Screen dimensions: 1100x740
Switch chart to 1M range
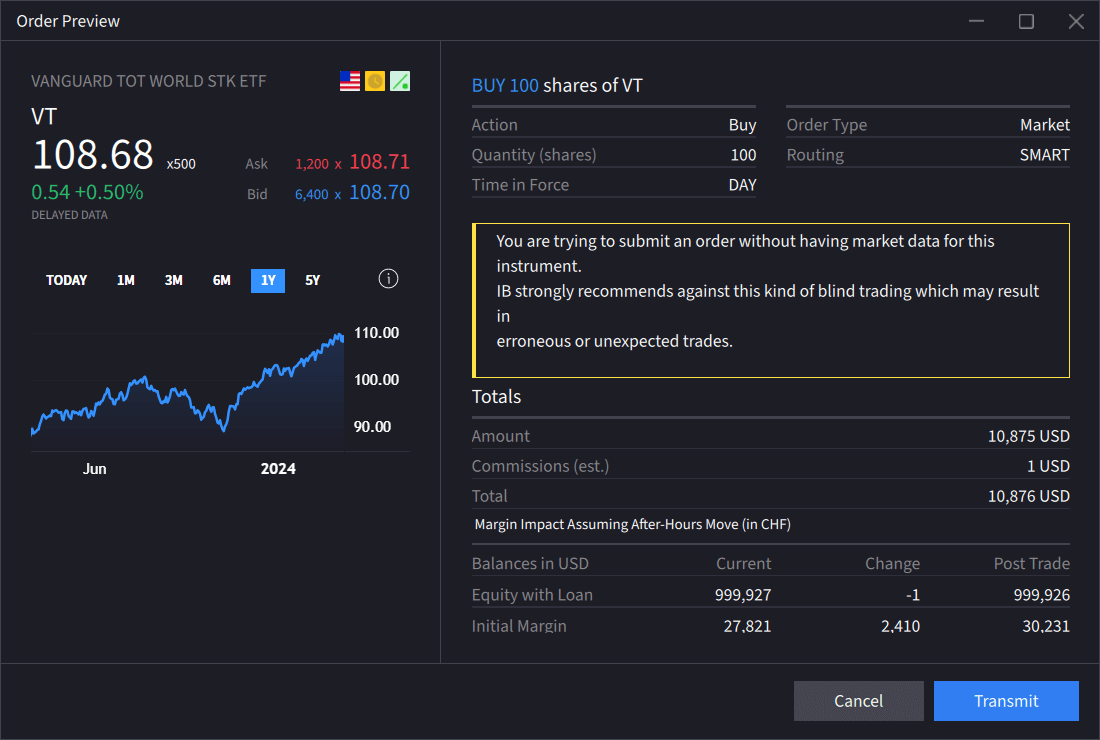click(125, 281)
